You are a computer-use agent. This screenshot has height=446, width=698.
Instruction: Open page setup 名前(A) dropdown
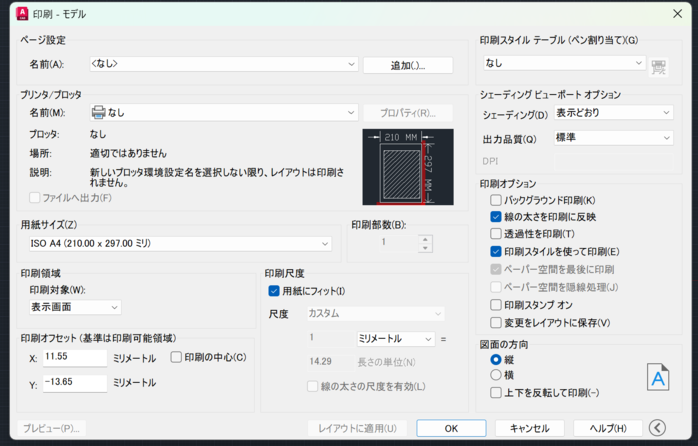point(223,64)
